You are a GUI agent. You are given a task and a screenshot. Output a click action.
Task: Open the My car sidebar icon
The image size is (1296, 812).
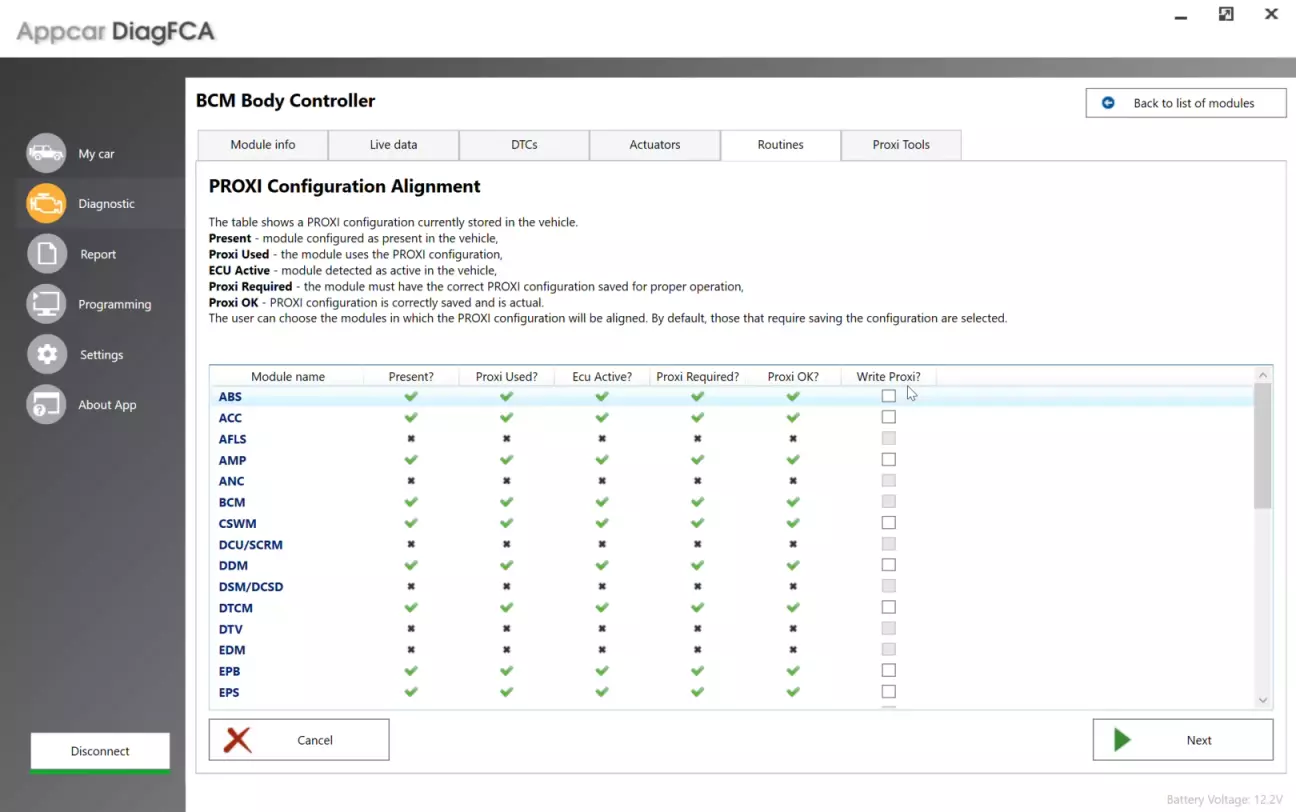click(46, 153)
